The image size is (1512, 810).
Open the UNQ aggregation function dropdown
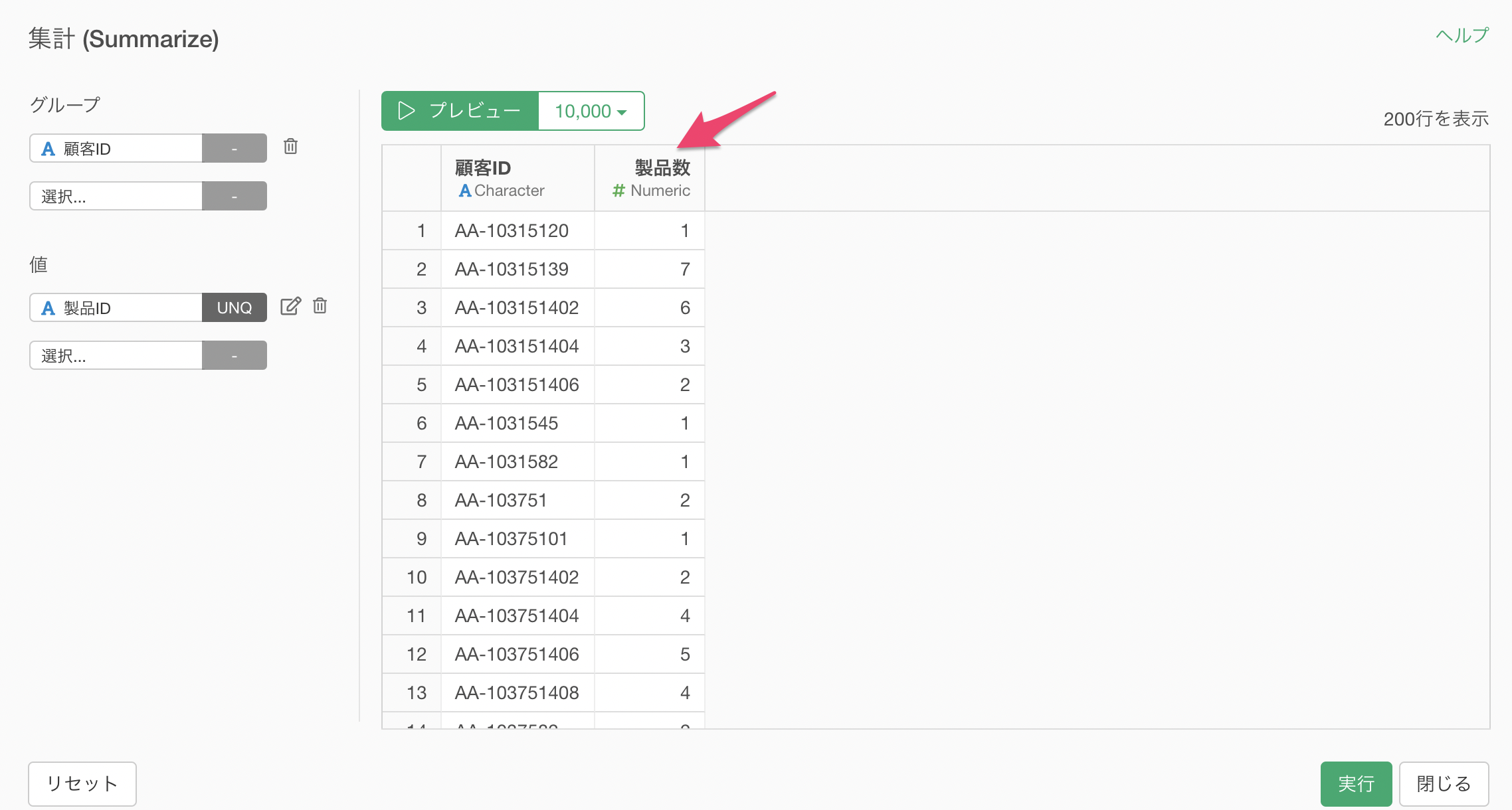[x=235, y=307]
